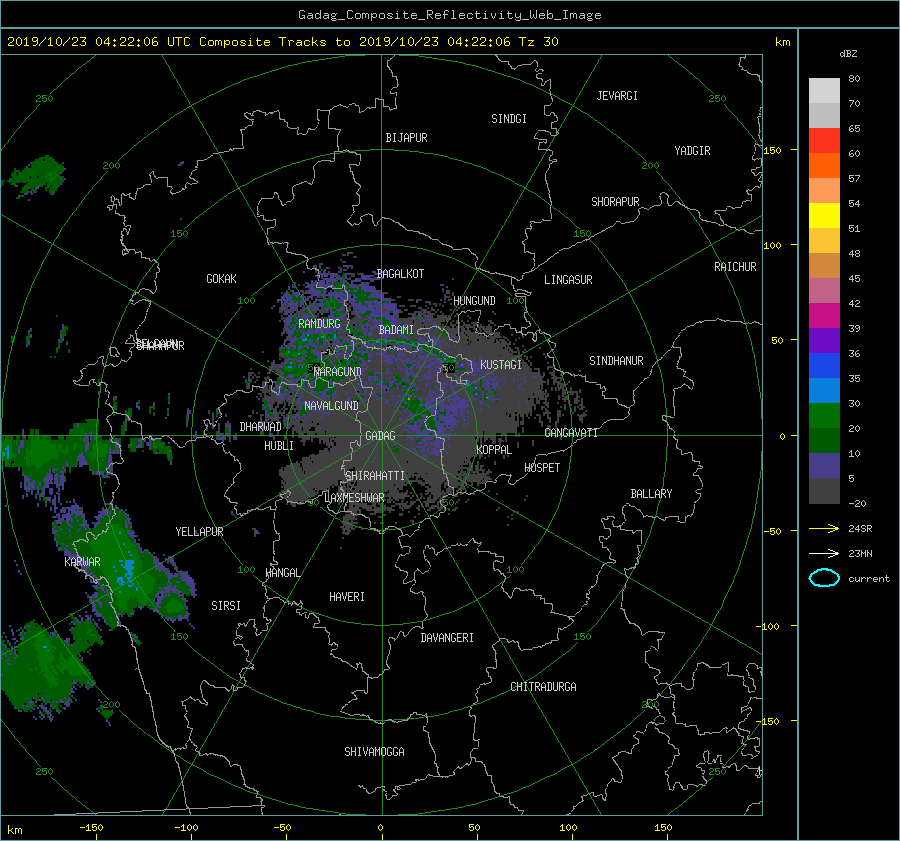Click the NAVALGUND city label
900x841 pixels.
tap(331, 406)
